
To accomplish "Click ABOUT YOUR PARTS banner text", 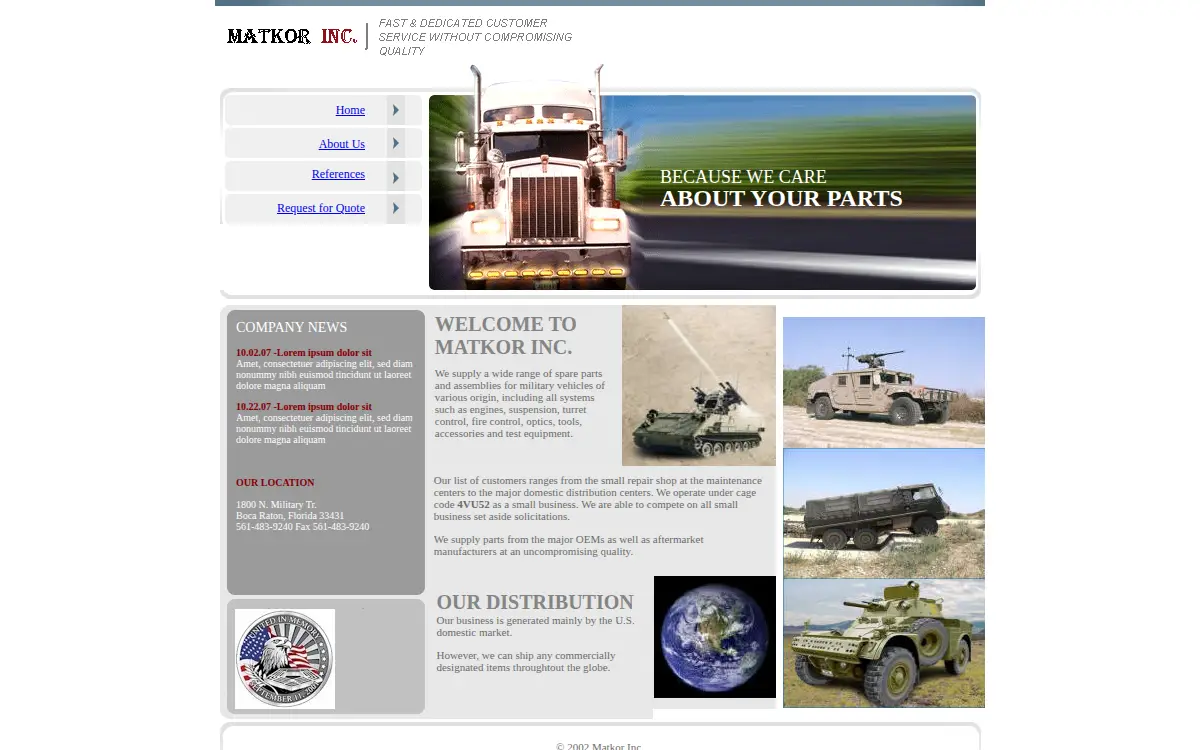I will pos(781,199).
